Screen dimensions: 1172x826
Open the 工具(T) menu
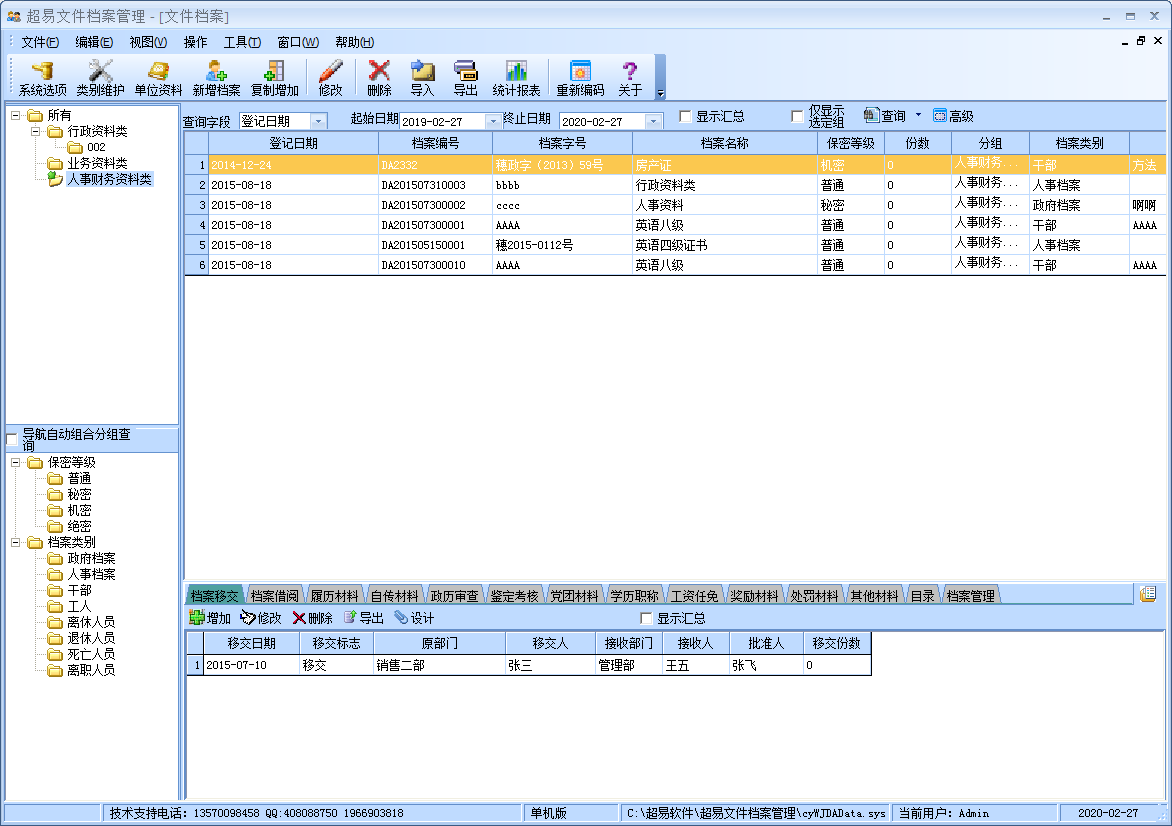242,42
